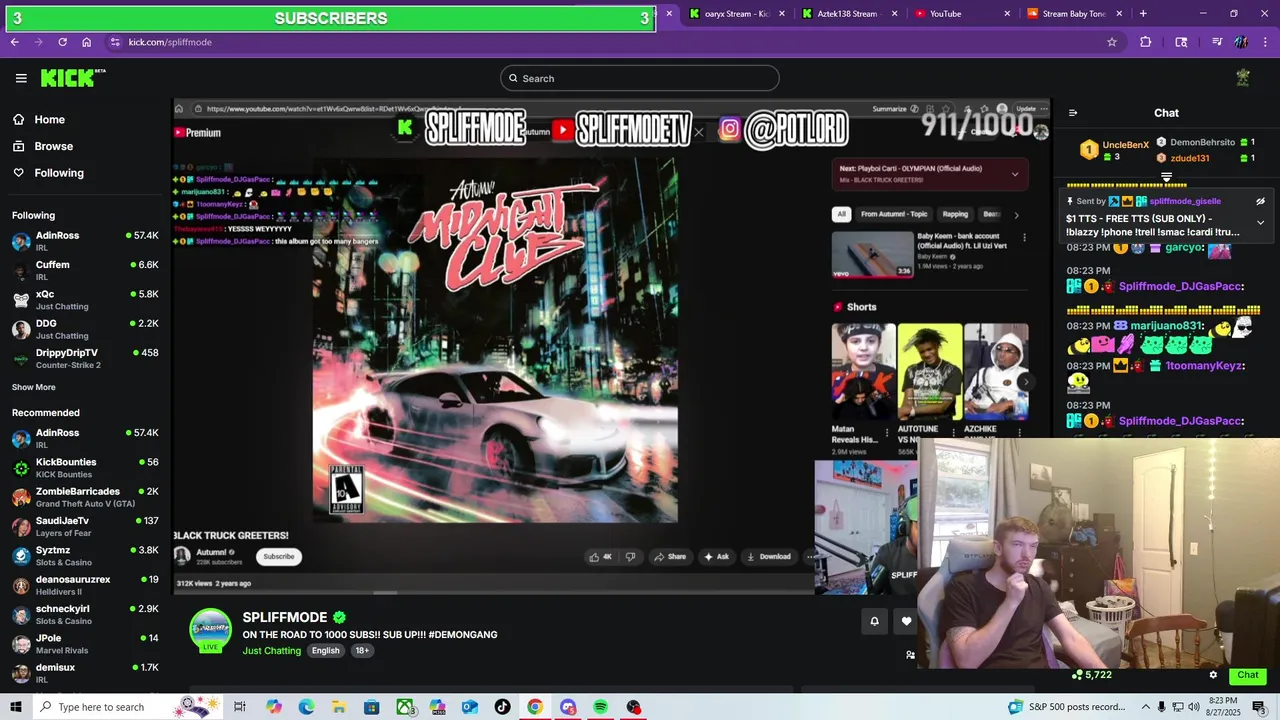
Task: Select the Rapping topic chip
Action: click(x=955, y=214)
